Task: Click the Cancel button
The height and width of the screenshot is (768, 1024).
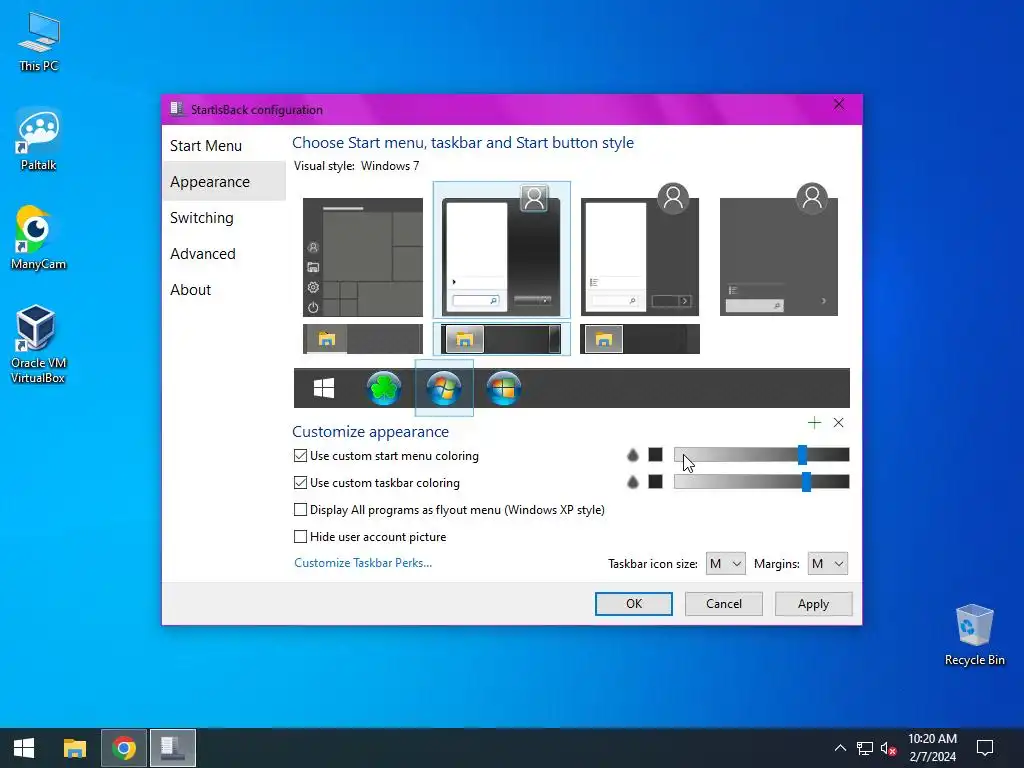Action: coord(724,604)
